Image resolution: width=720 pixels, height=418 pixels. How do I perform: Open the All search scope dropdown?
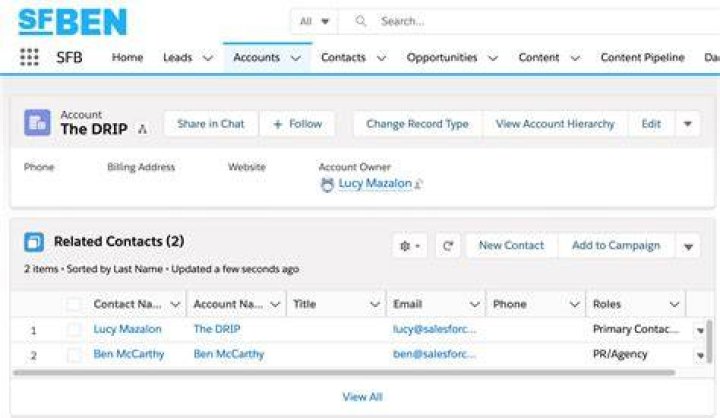tap(315, 21)
